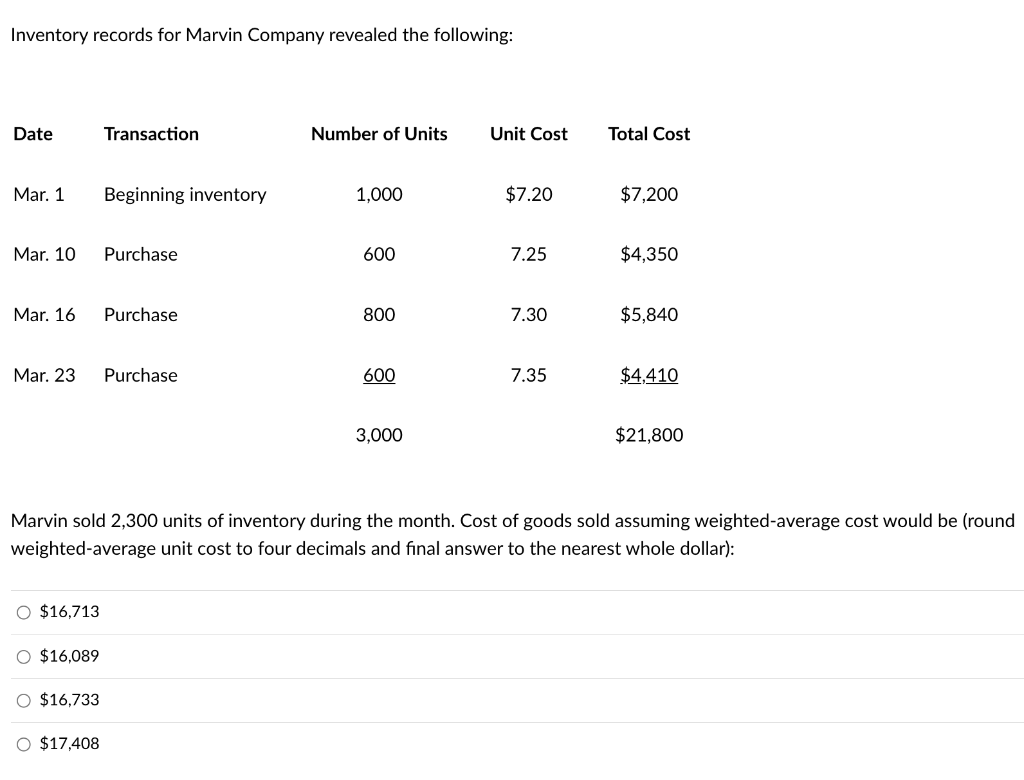Image resolution: width=1024 pixels, height=780 pixels.
Task: Choose the $16,089 answer option
Action: click(24, 656)
